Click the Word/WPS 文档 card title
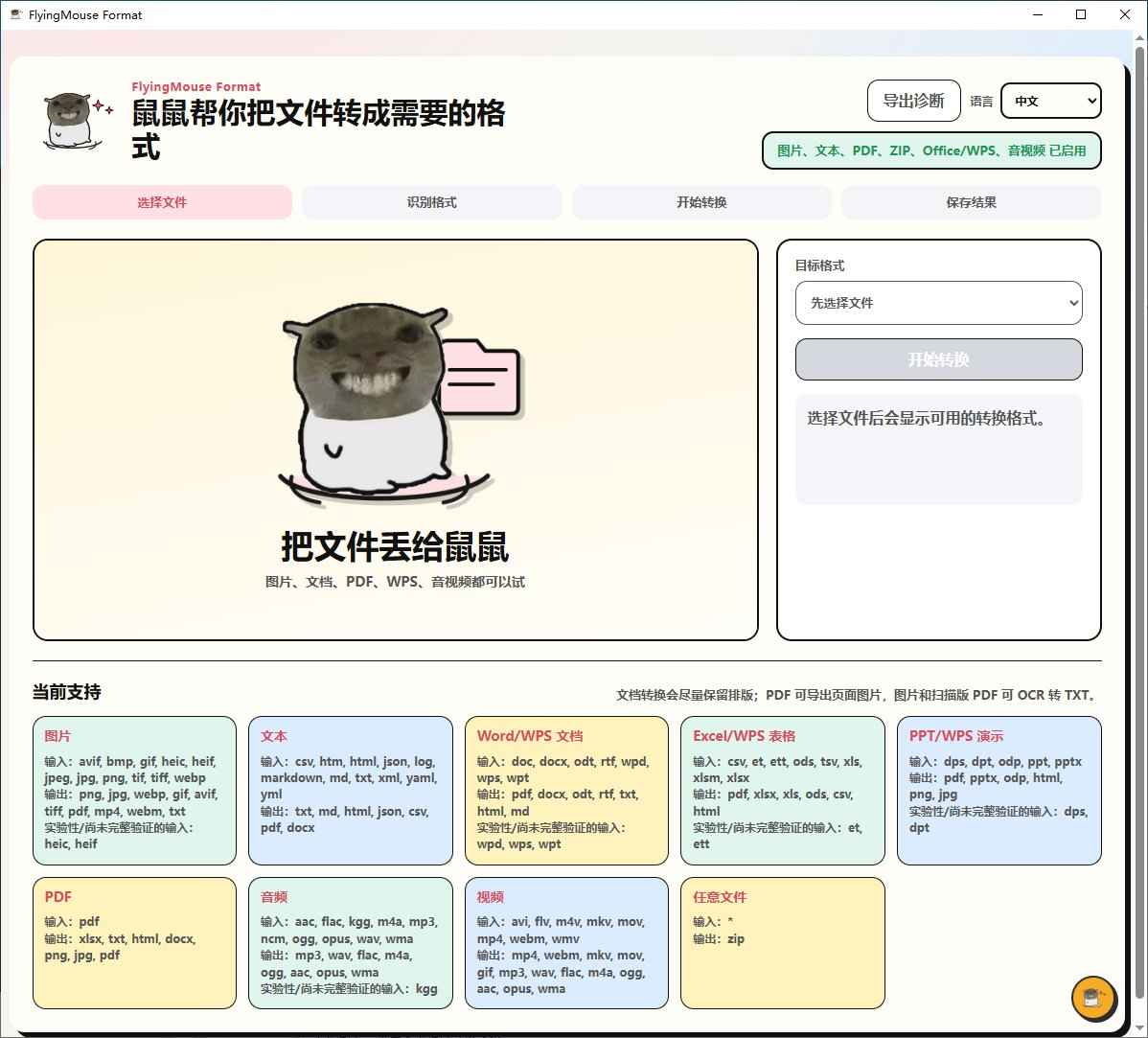 click(x=529, y=736)
